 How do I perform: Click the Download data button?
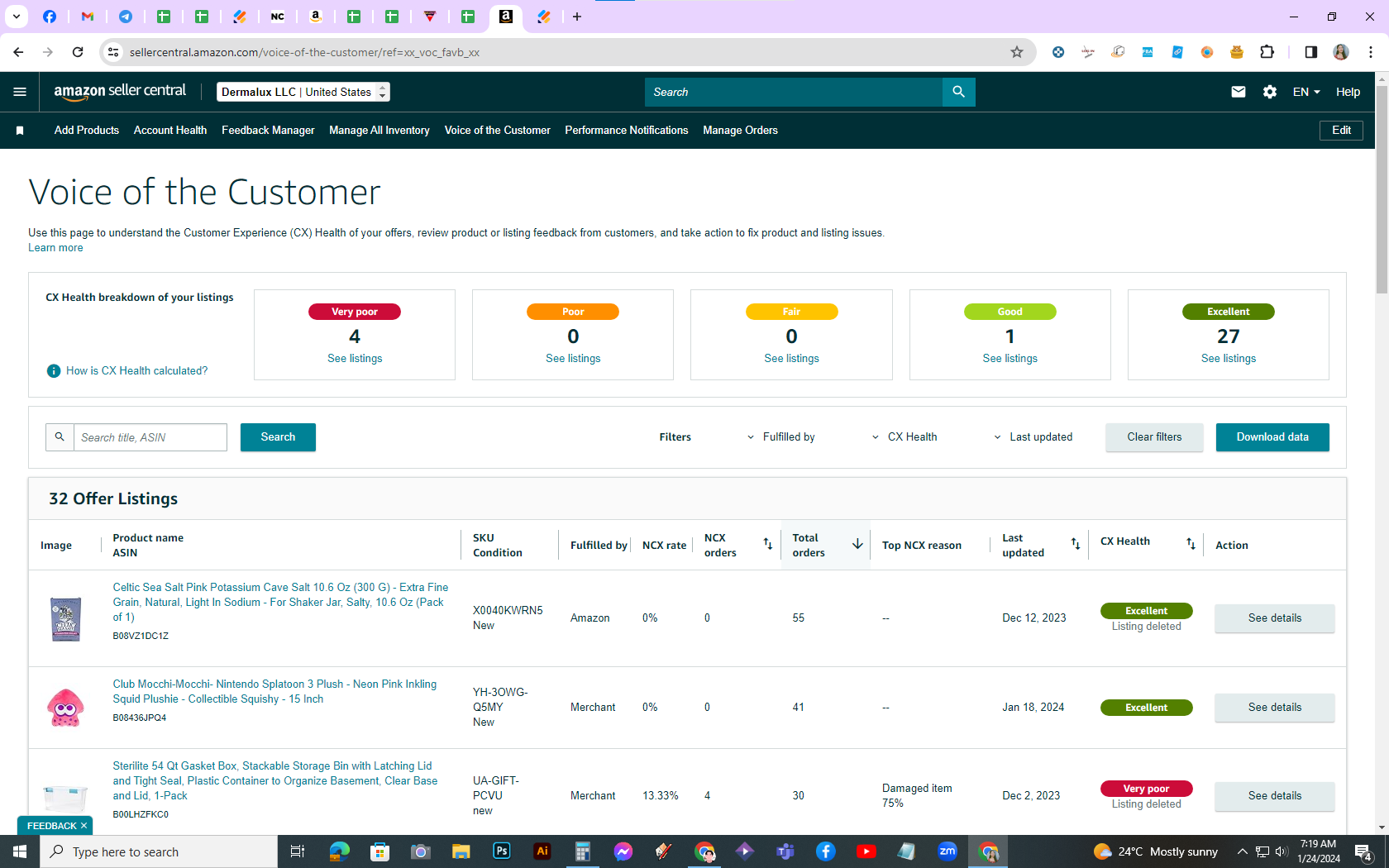click(x=1272, y=437)
